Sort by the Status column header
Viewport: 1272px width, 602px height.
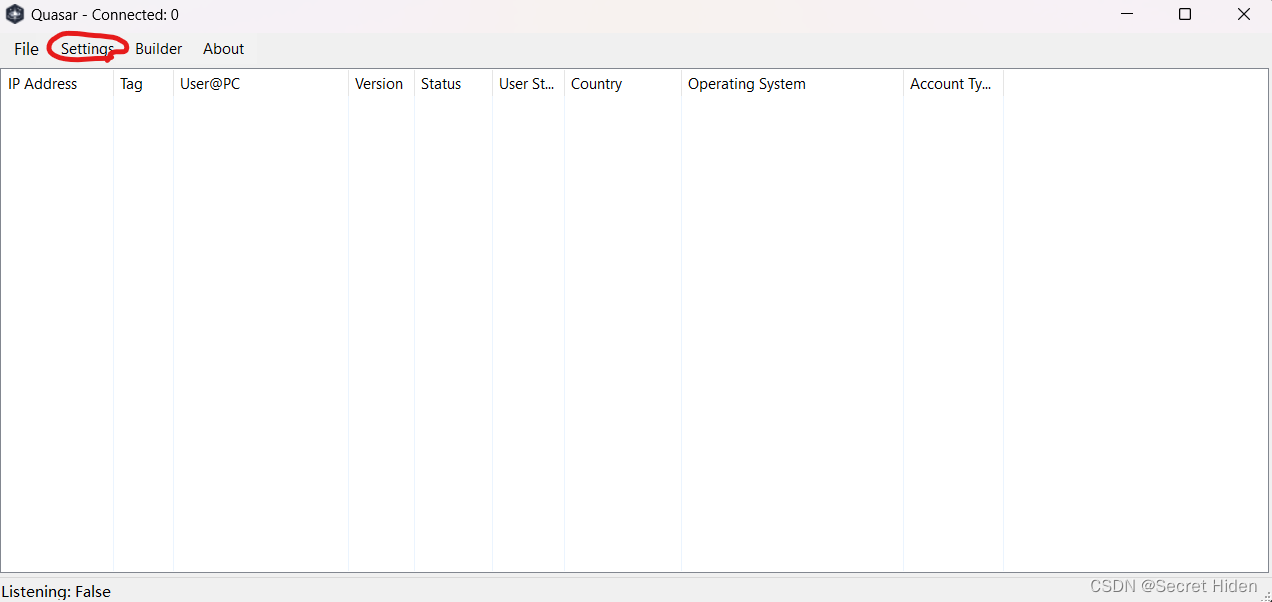point(453,84)
